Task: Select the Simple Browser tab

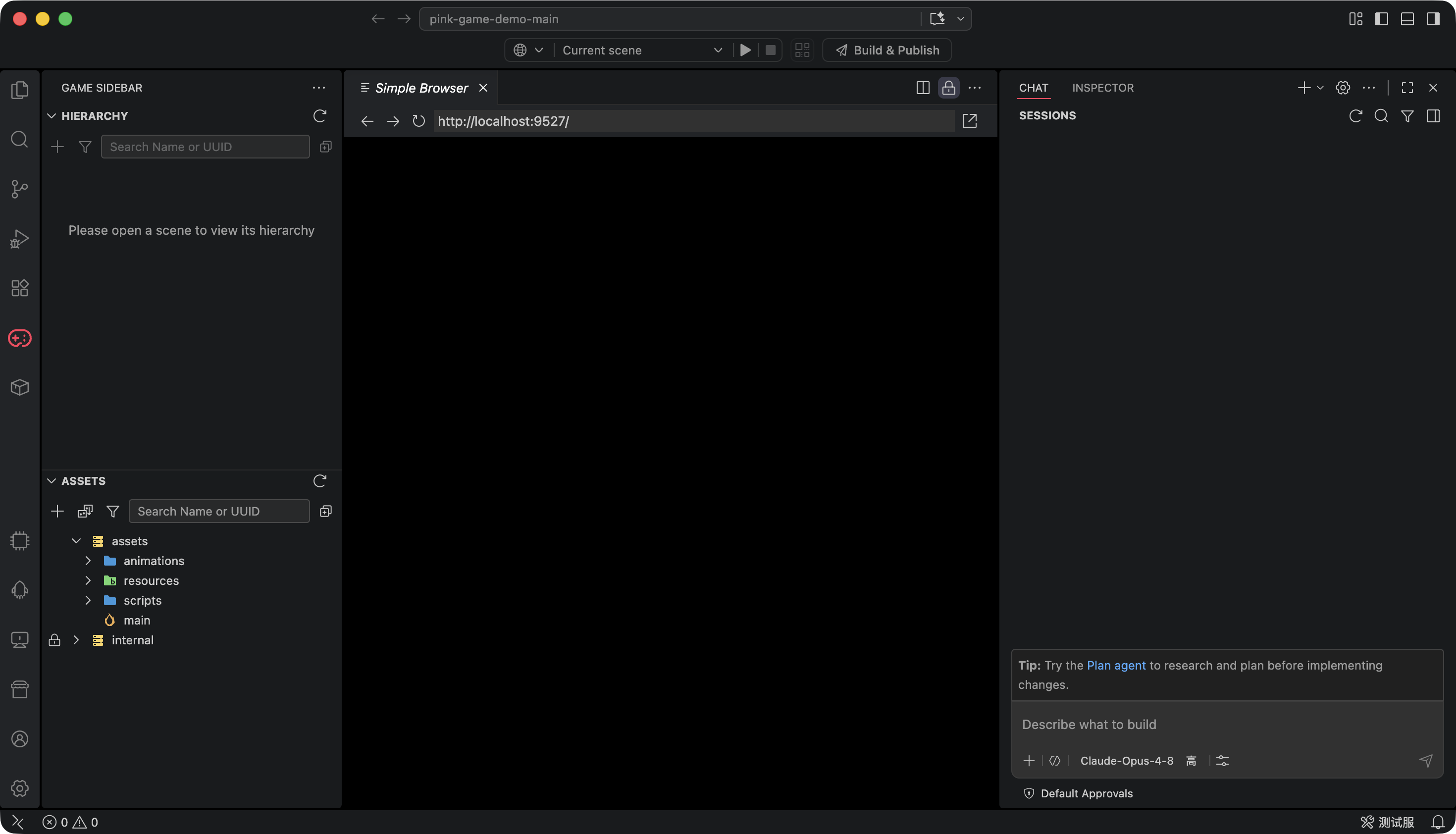Action: pyautogui.click(x=421, y=88)
